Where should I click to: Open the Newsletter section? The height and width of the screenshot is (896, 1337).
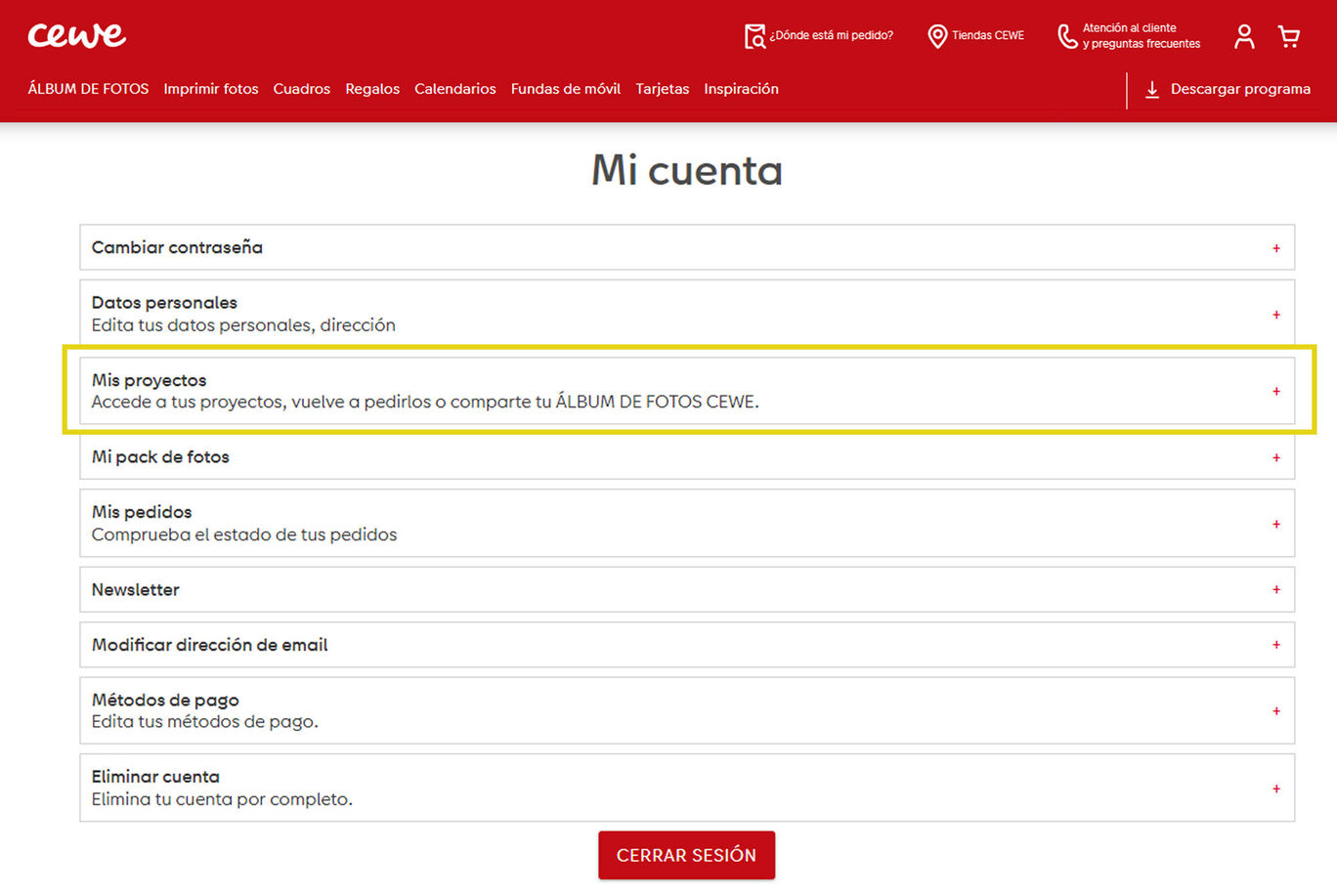point(1276,589)
